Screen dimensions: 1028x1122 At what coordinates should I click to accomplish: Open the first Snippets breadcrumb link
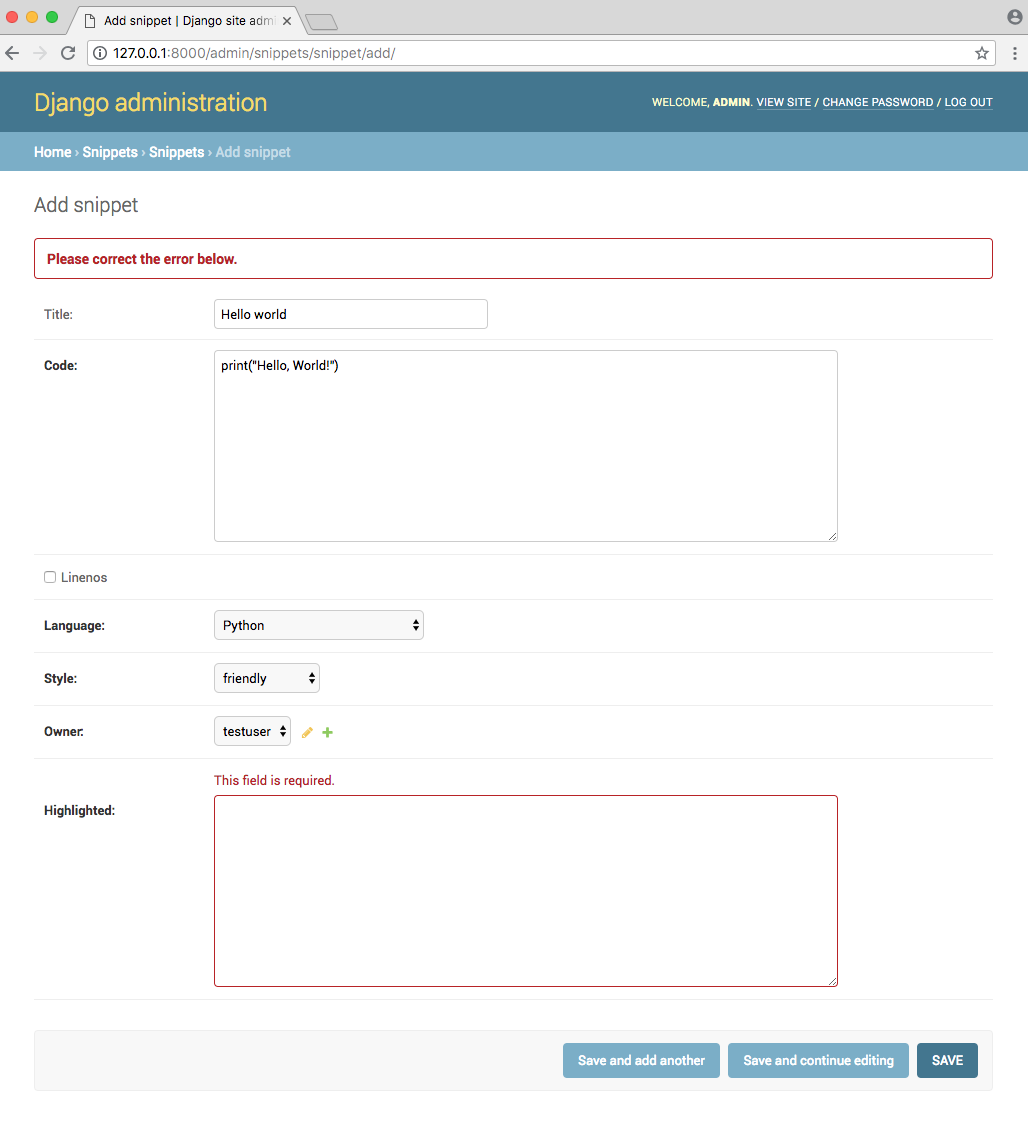[110, 152]
